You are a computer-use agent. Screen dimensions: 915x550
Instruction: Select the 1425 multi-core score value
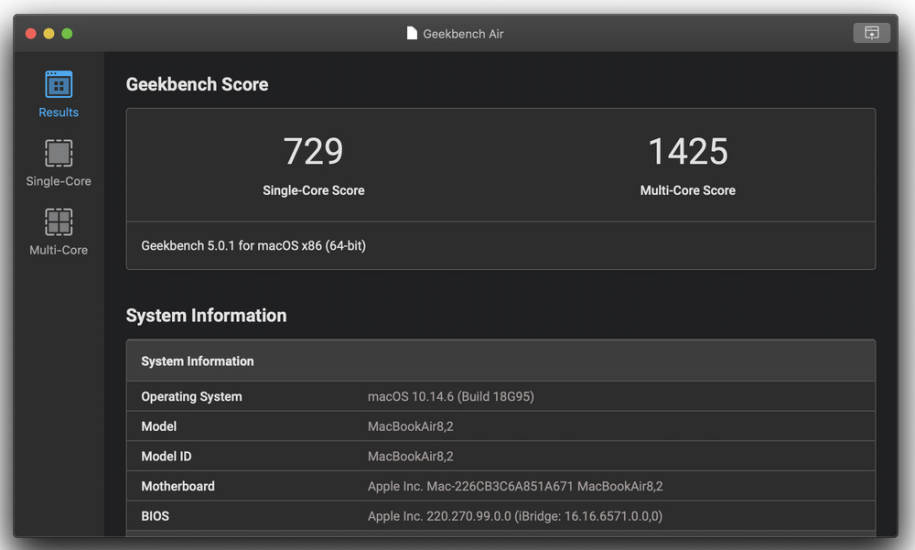688,152
